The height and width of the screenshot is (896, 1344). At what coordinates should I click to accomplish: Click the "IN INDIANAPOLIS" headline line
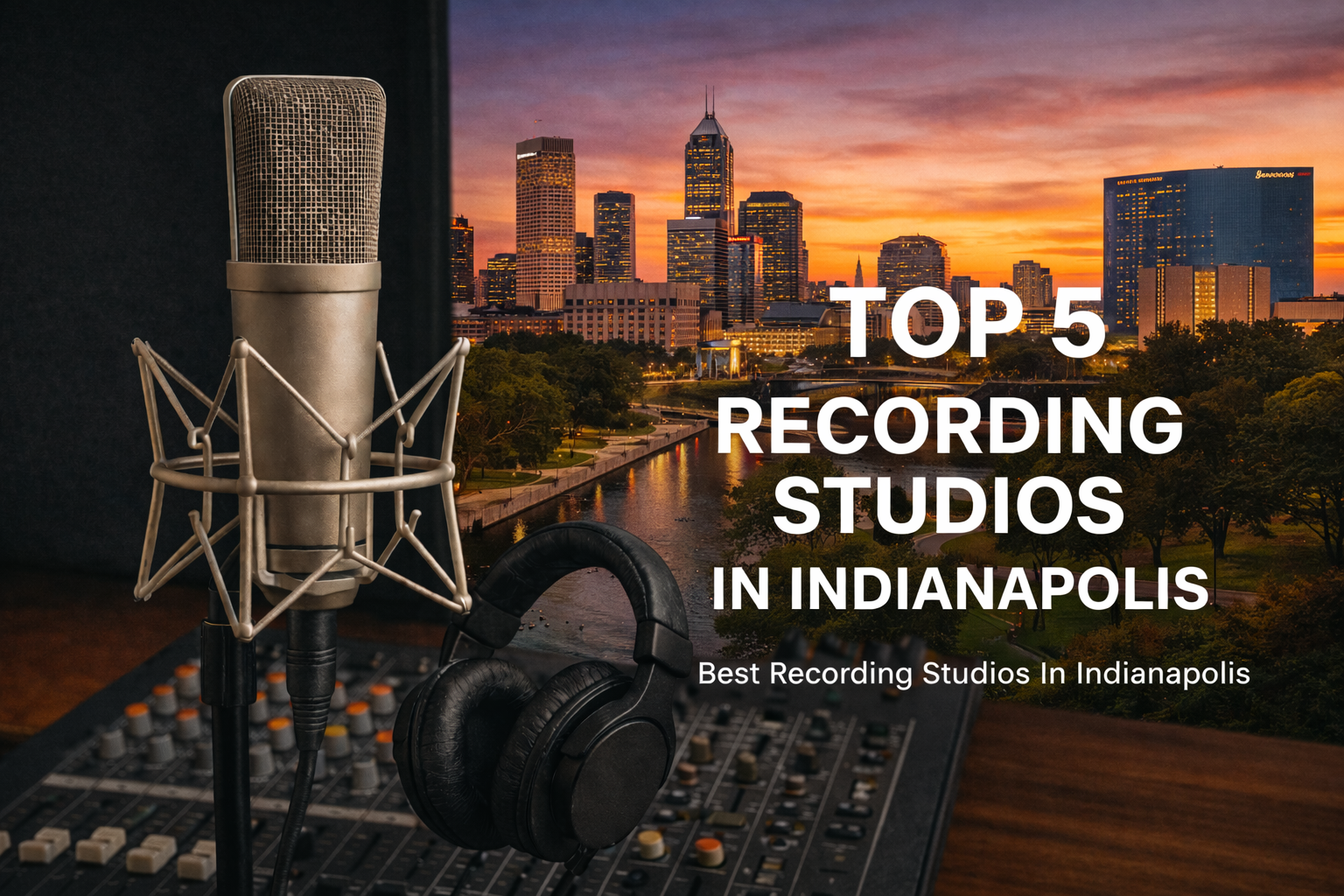tap(960, 587)
